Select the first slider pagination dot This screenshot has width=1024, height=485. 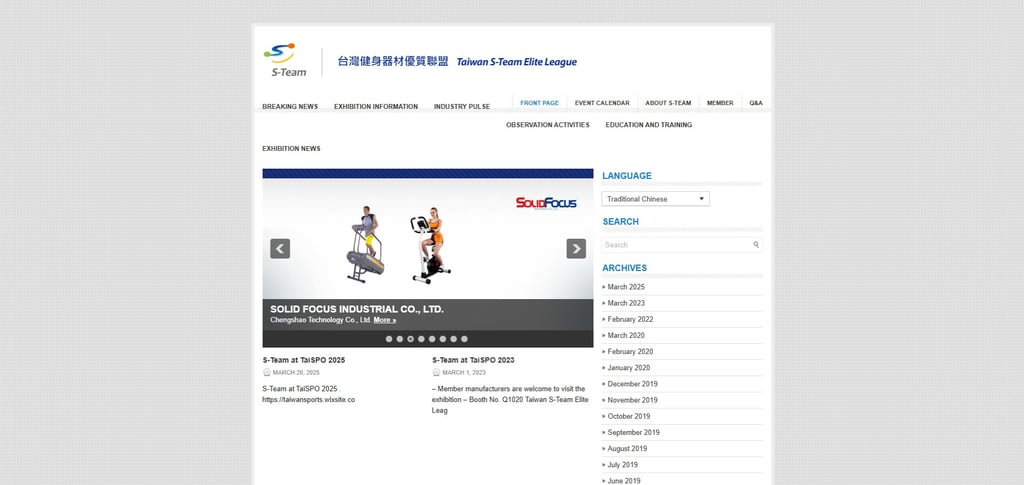[389, 339]
